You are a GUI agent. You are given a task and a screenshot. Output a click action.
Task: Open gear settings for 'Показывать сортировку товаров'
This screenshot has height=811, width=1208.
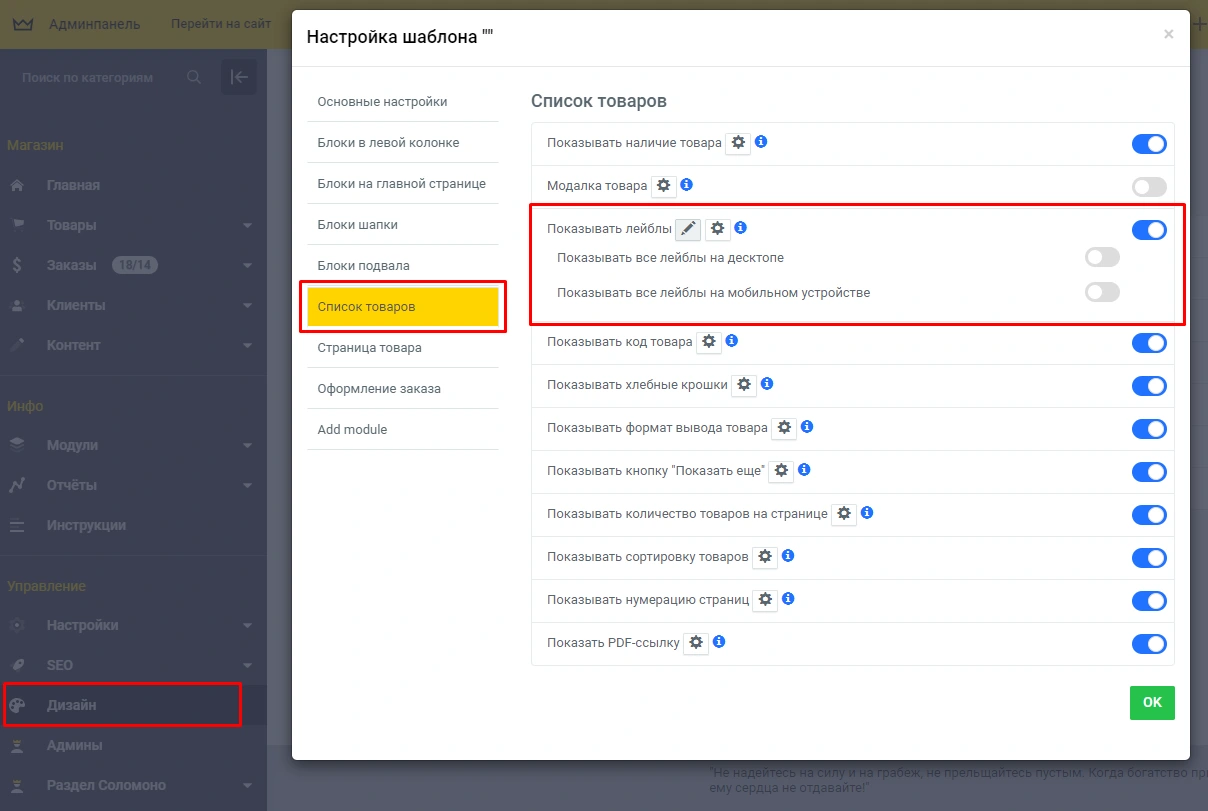tap(765, 556)
